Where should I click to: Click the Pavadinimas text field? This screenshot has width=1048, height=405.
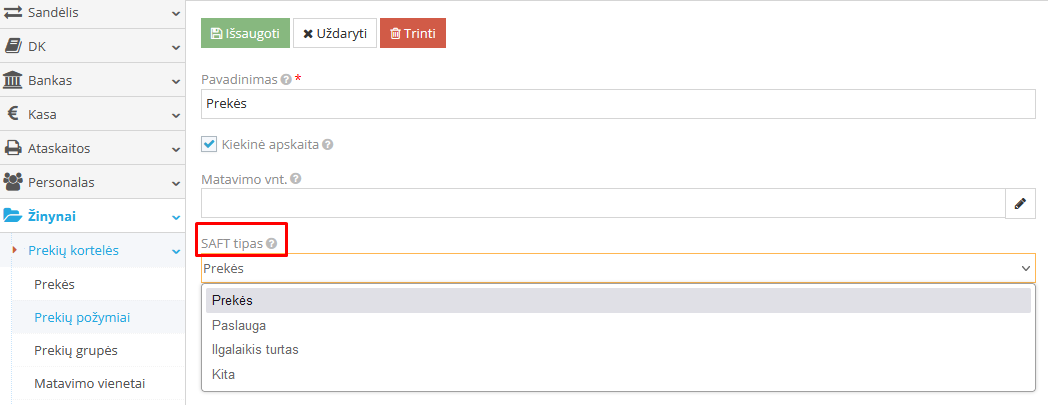pyautogui.click(x=618, y=103)
